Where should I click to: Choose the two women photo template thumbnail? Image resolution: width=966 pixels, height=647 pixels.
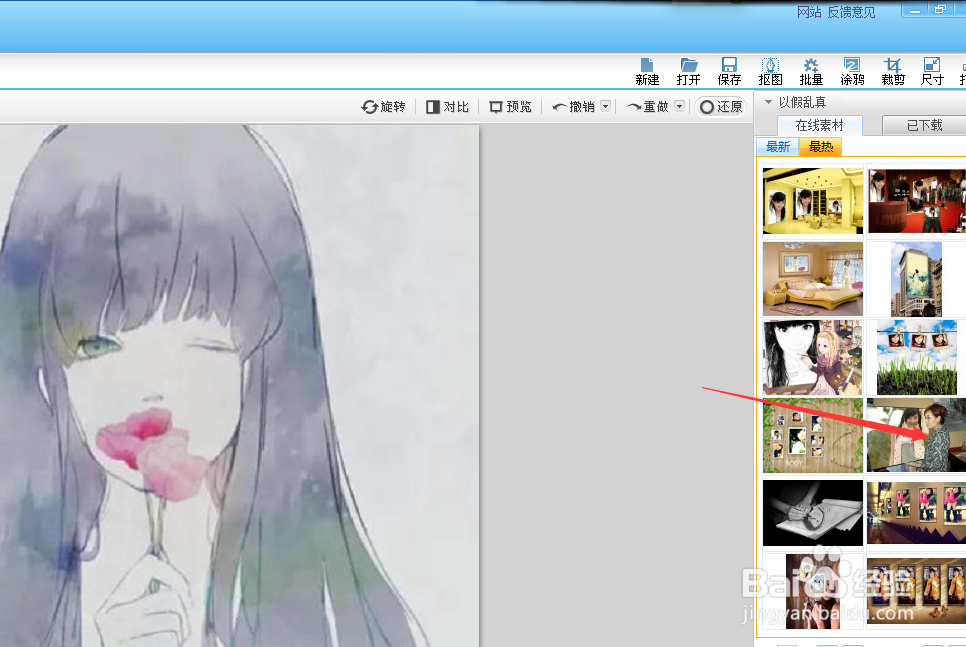pos(916,436)
